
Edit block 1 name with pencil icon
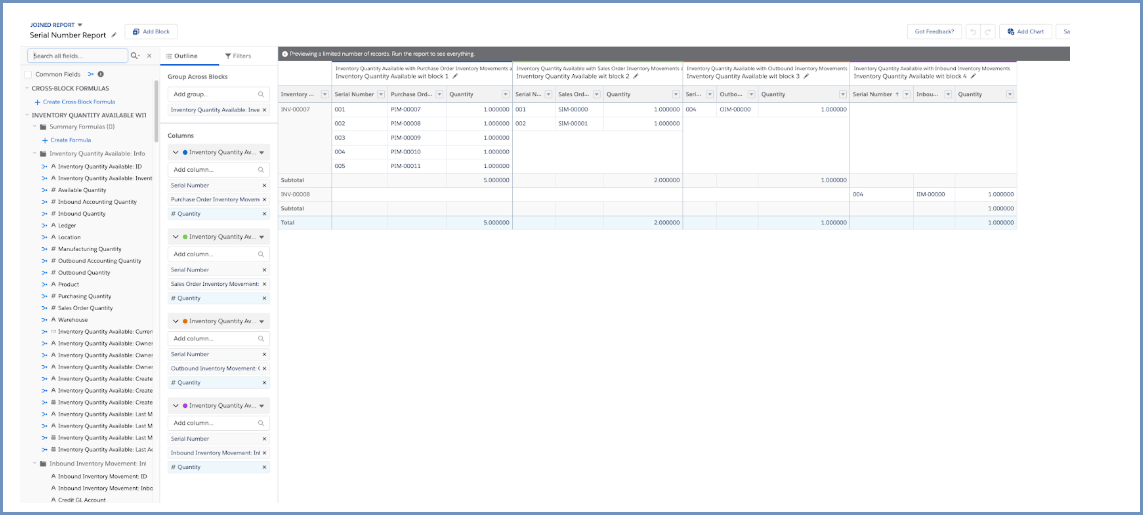click(456, 76)
